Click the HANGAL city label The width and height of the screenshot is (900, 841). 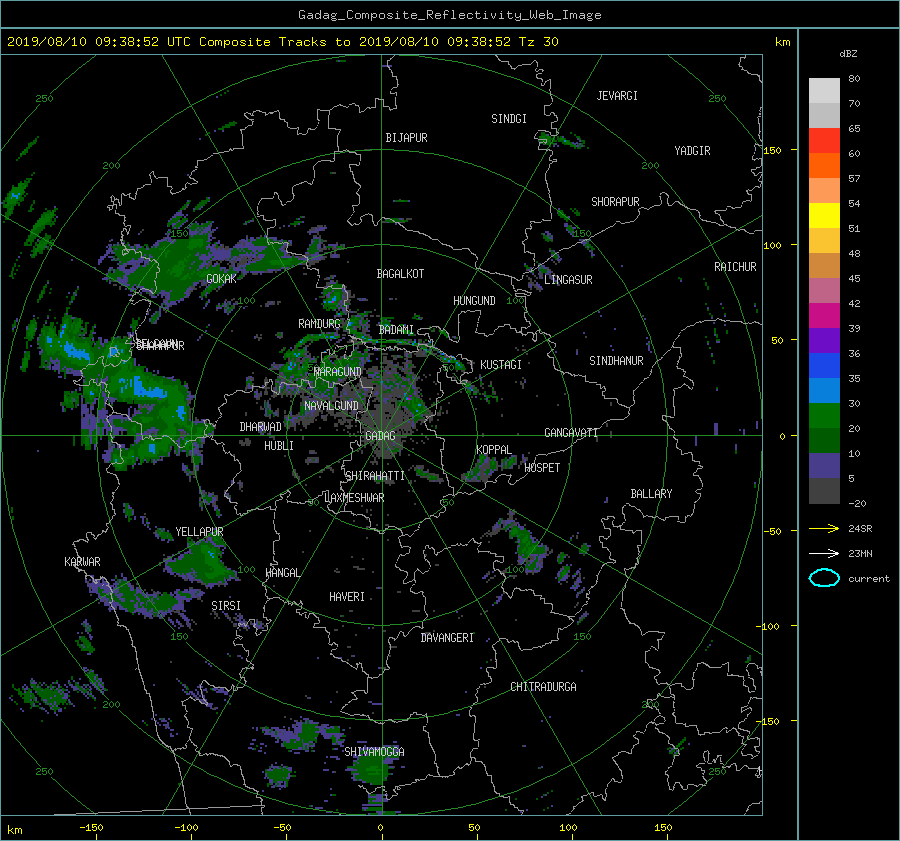pyautogui.click(x=282, y=573)
